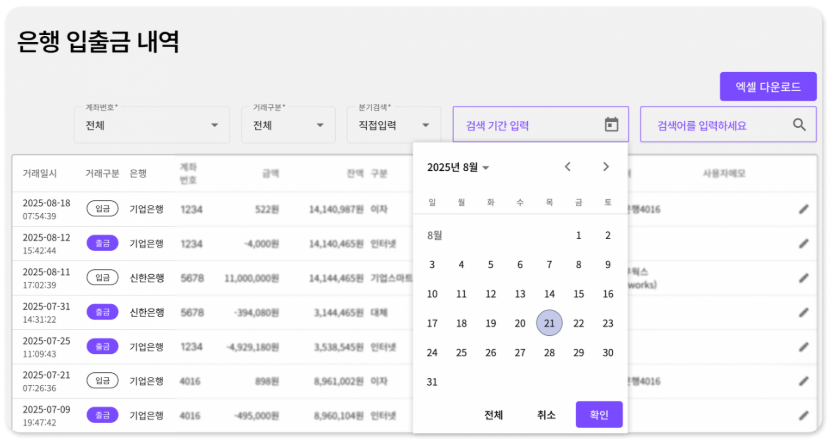Pick day 15 in calendar
Image resolution: width=837 pixels, height=440 pixels.
[579, 294]
